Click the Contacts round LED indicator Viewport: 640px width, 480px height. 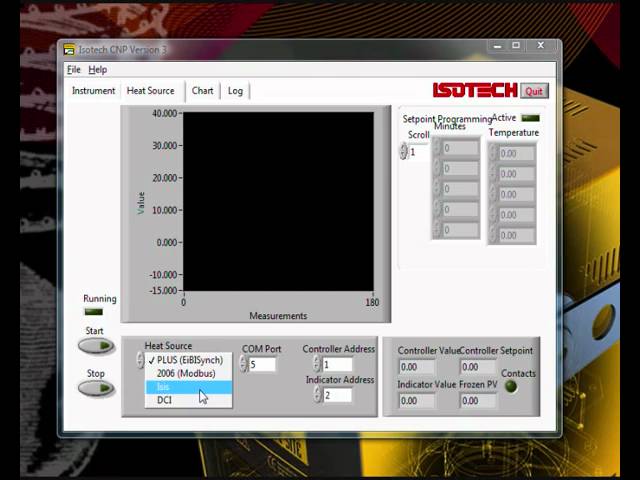click(511, 387)
